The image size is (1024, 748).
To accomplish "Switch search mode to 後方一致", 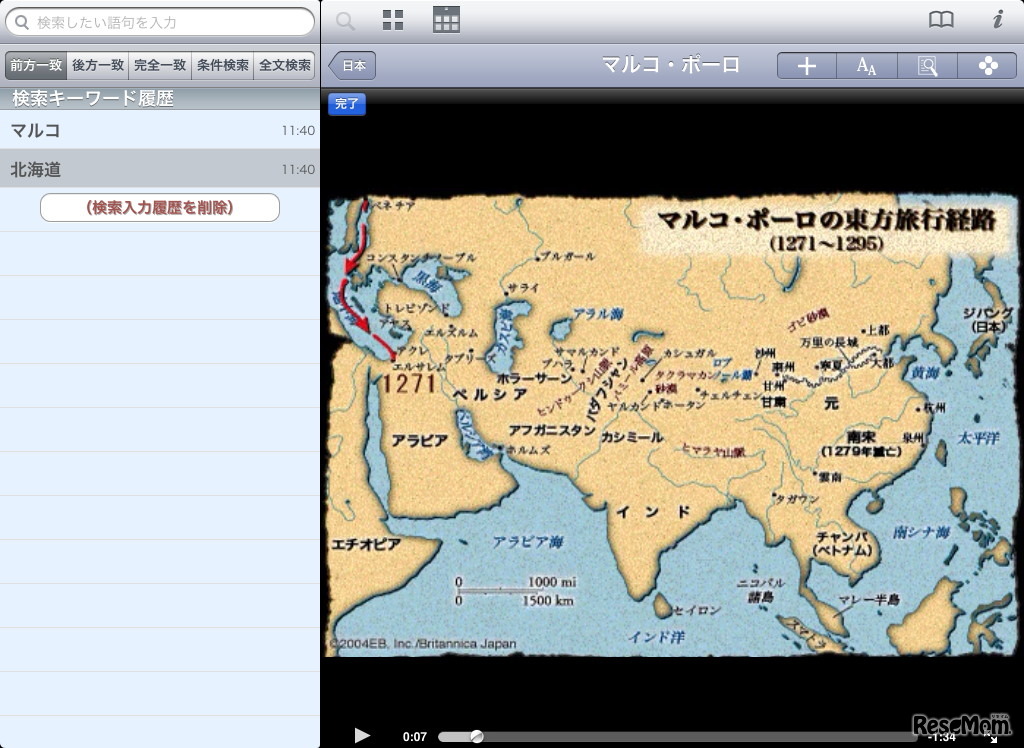I will click(x=97, y=65).
